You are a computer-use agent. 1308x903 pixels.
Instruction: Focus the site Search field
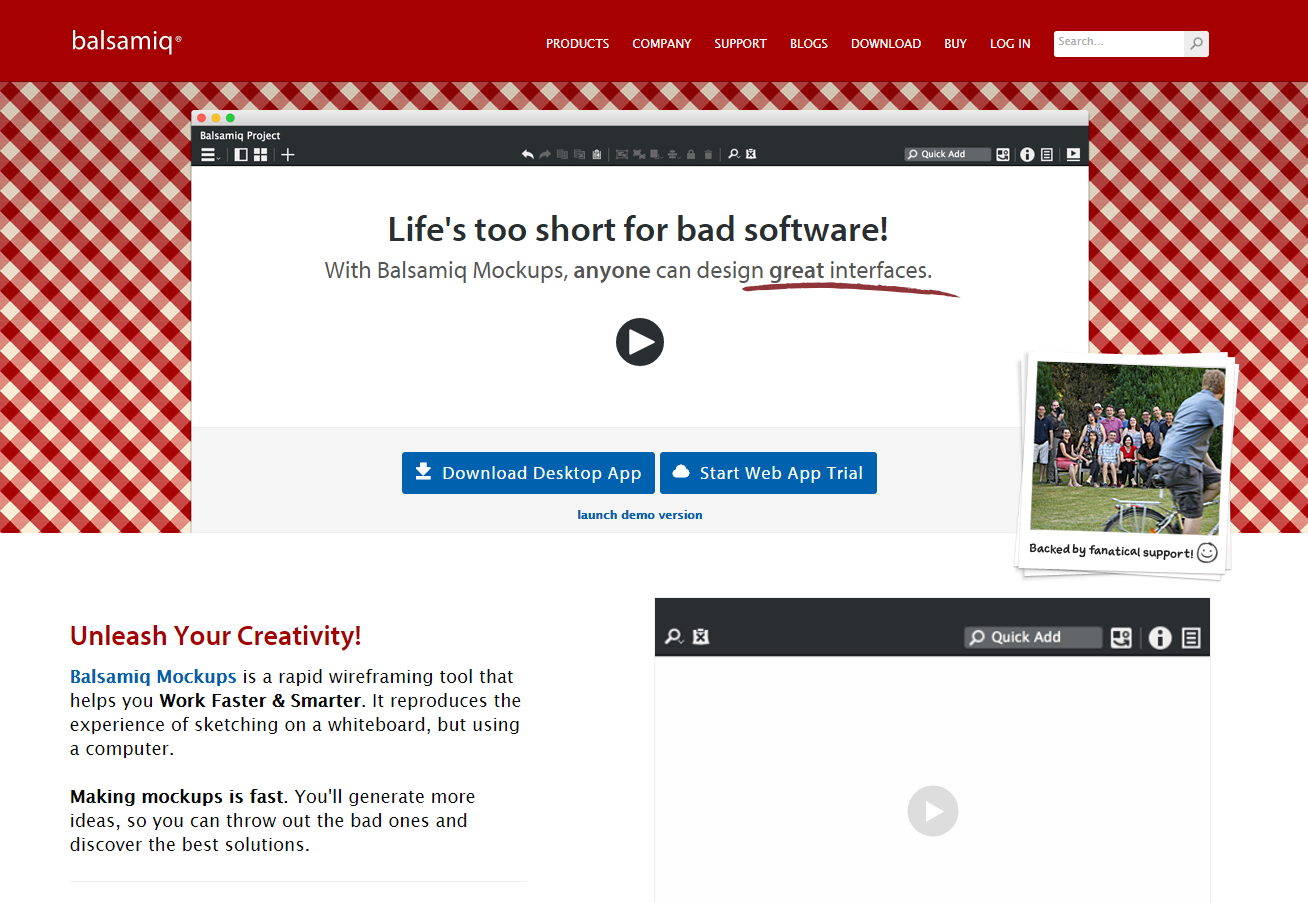click(x=1119, y=43)
